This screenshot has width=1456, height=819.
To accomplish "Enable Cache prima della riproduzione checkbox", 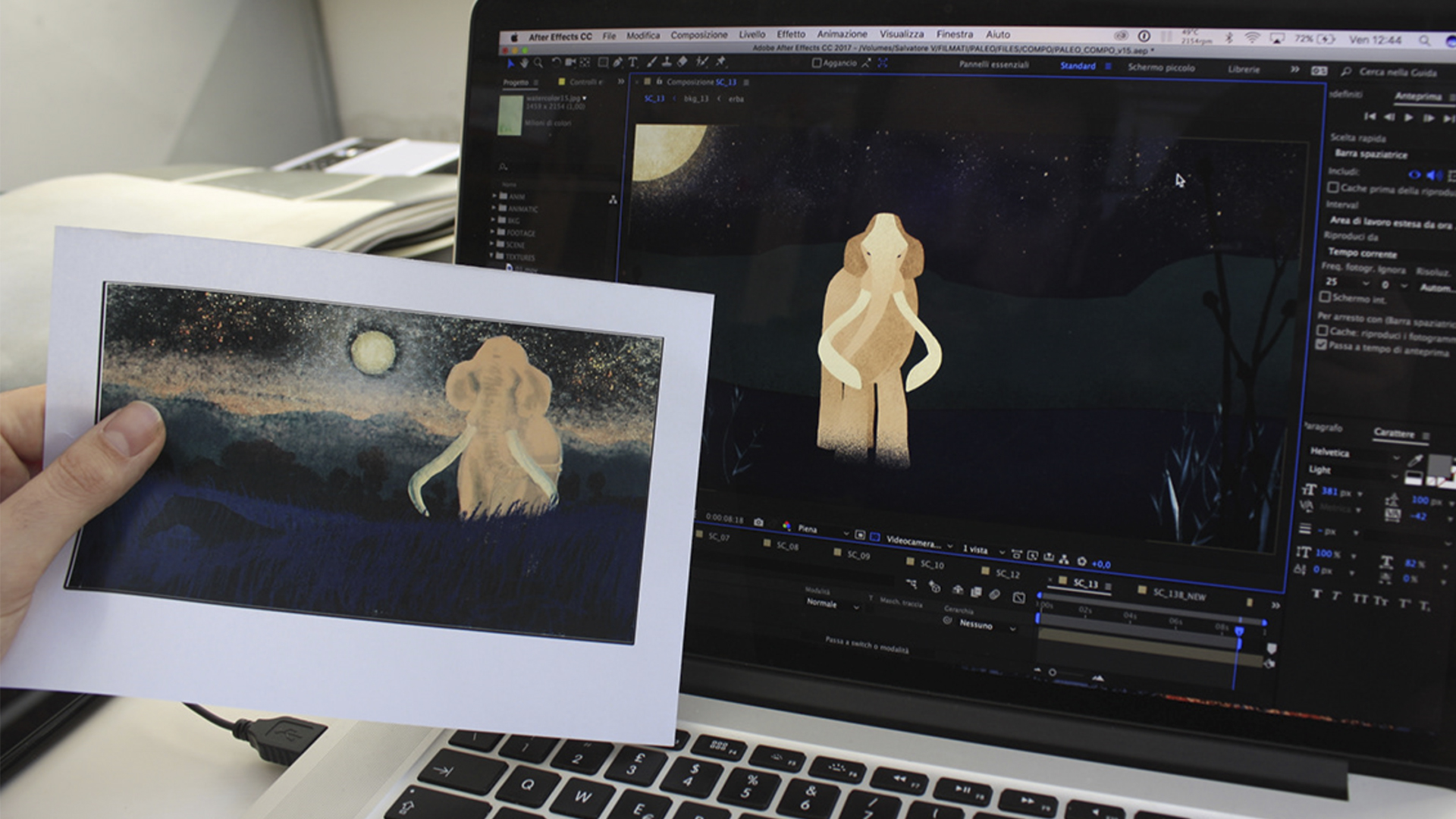I will coord(1332,187).
